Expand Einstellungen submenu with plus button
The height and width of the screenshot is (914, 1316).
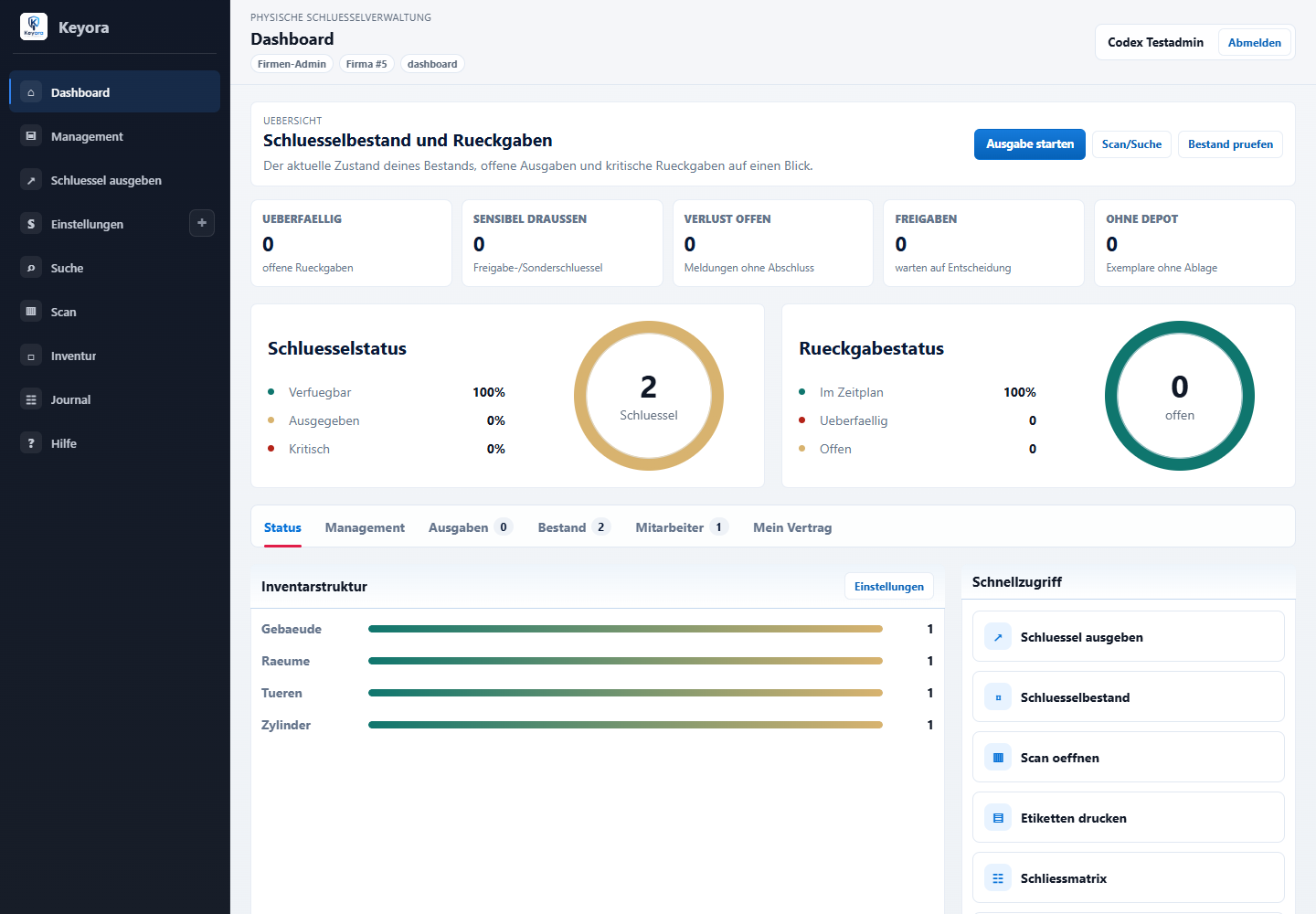click(202, 223)
